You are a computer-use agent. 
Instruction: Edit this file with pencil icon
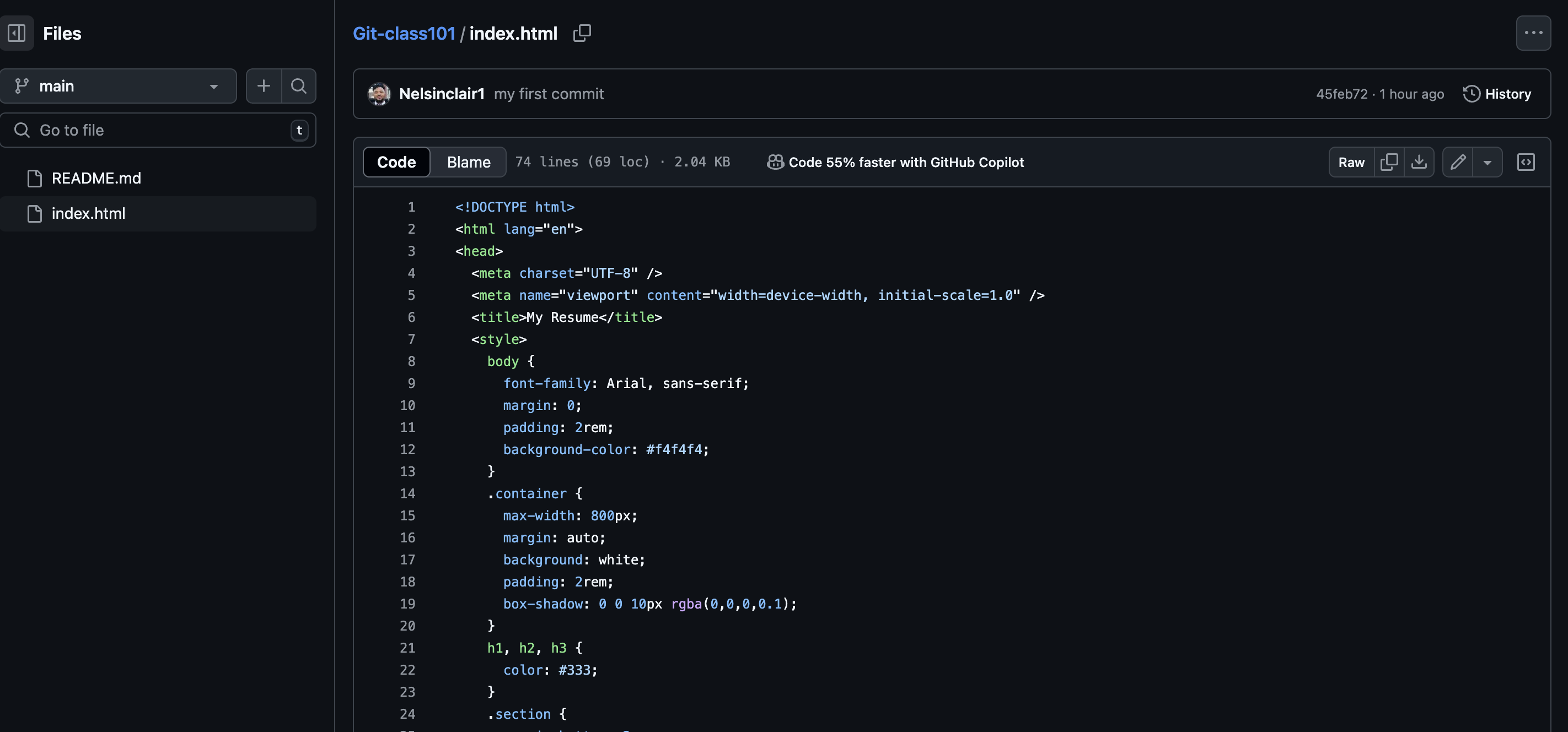[x=1458, y=162]
